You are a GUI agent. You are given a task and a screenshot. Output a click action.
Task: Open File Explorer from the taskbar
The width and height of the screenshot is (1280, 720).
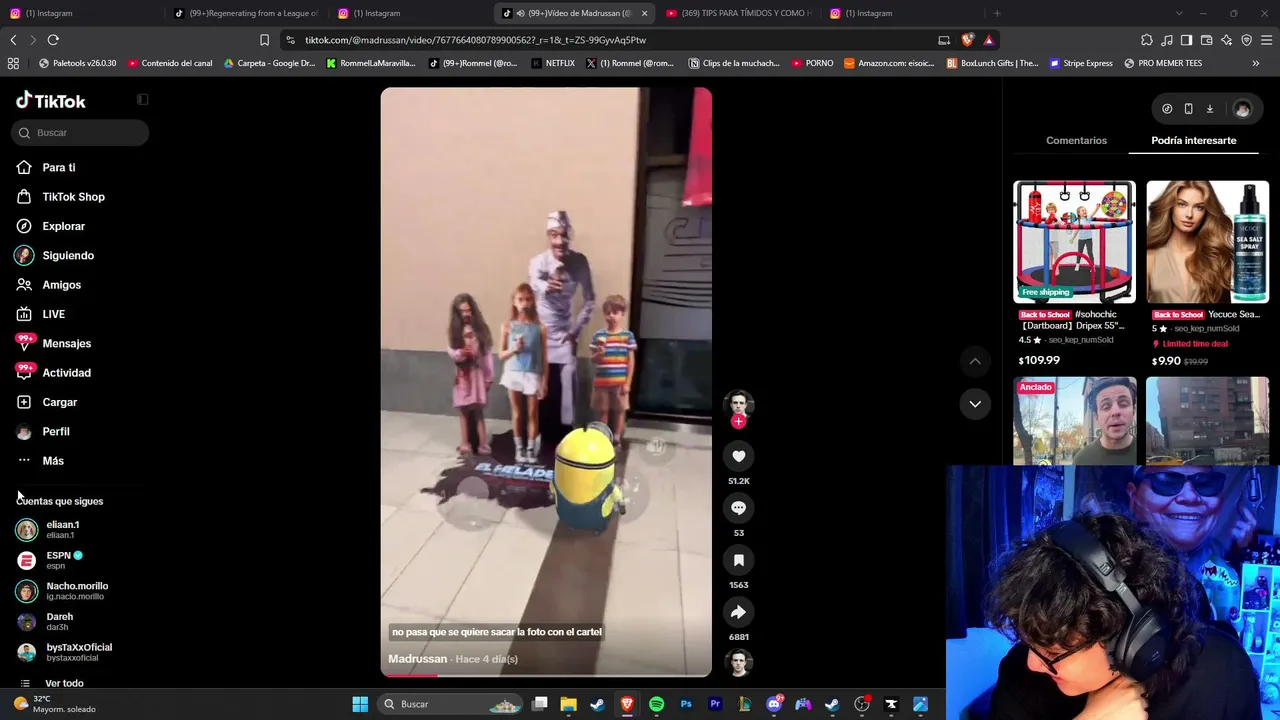coord(568,704)
